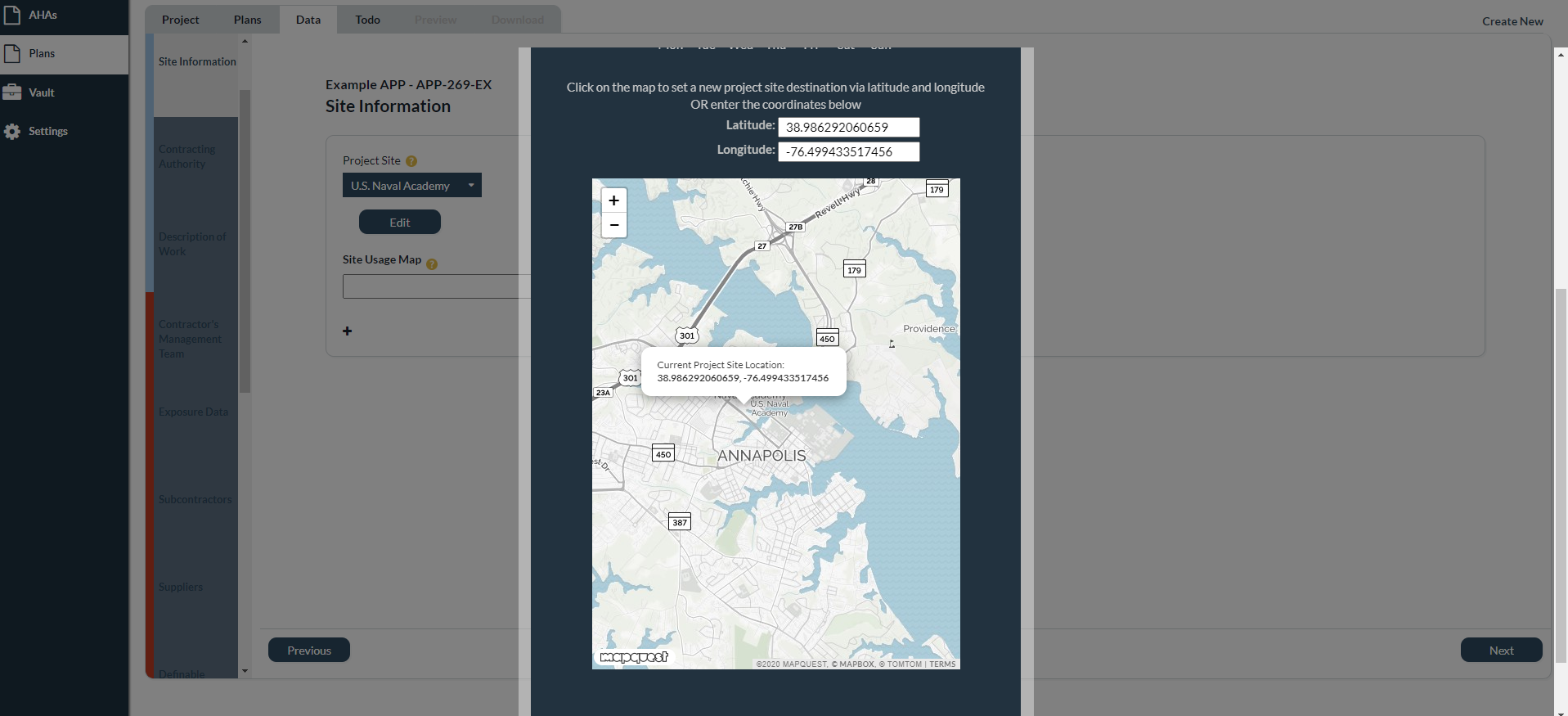Click the AHAs document icon
The height and width of the screenshot is (716, 1568).
pos(12,15)
